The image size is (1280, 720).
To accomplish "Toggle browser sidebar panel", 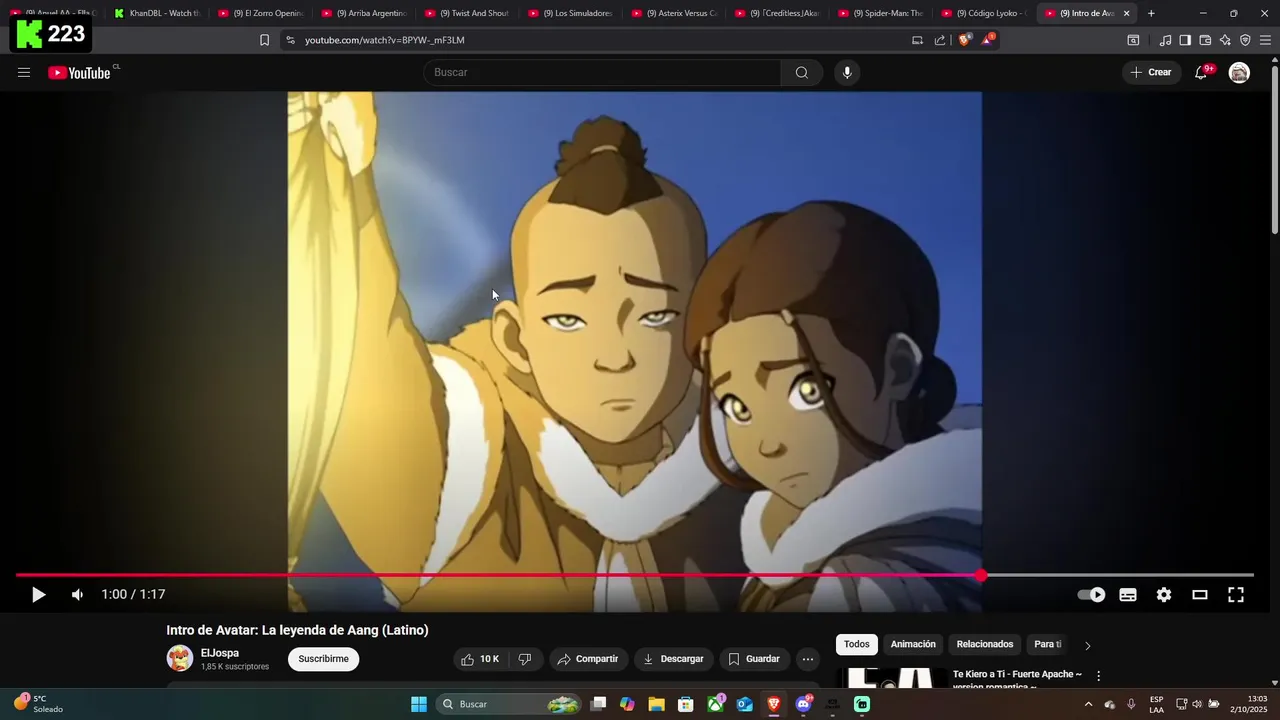I will coord(1185,40).
